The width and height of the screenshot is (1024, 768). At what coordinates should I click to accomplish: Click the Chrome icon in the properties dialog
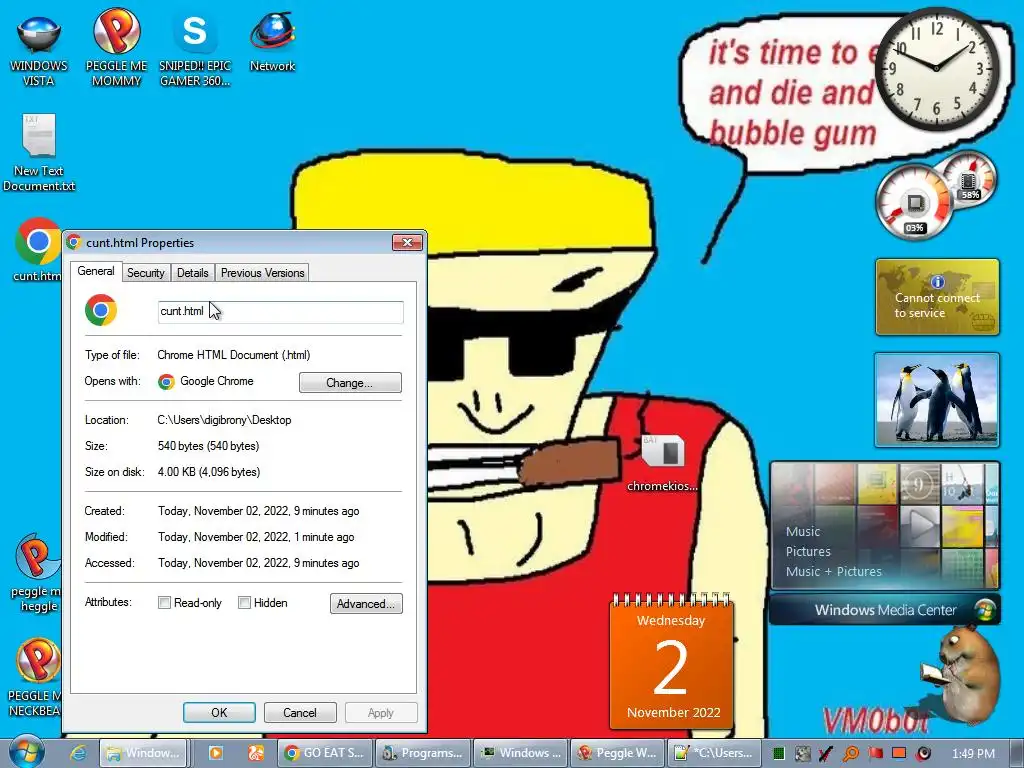(x=101, y=310)
